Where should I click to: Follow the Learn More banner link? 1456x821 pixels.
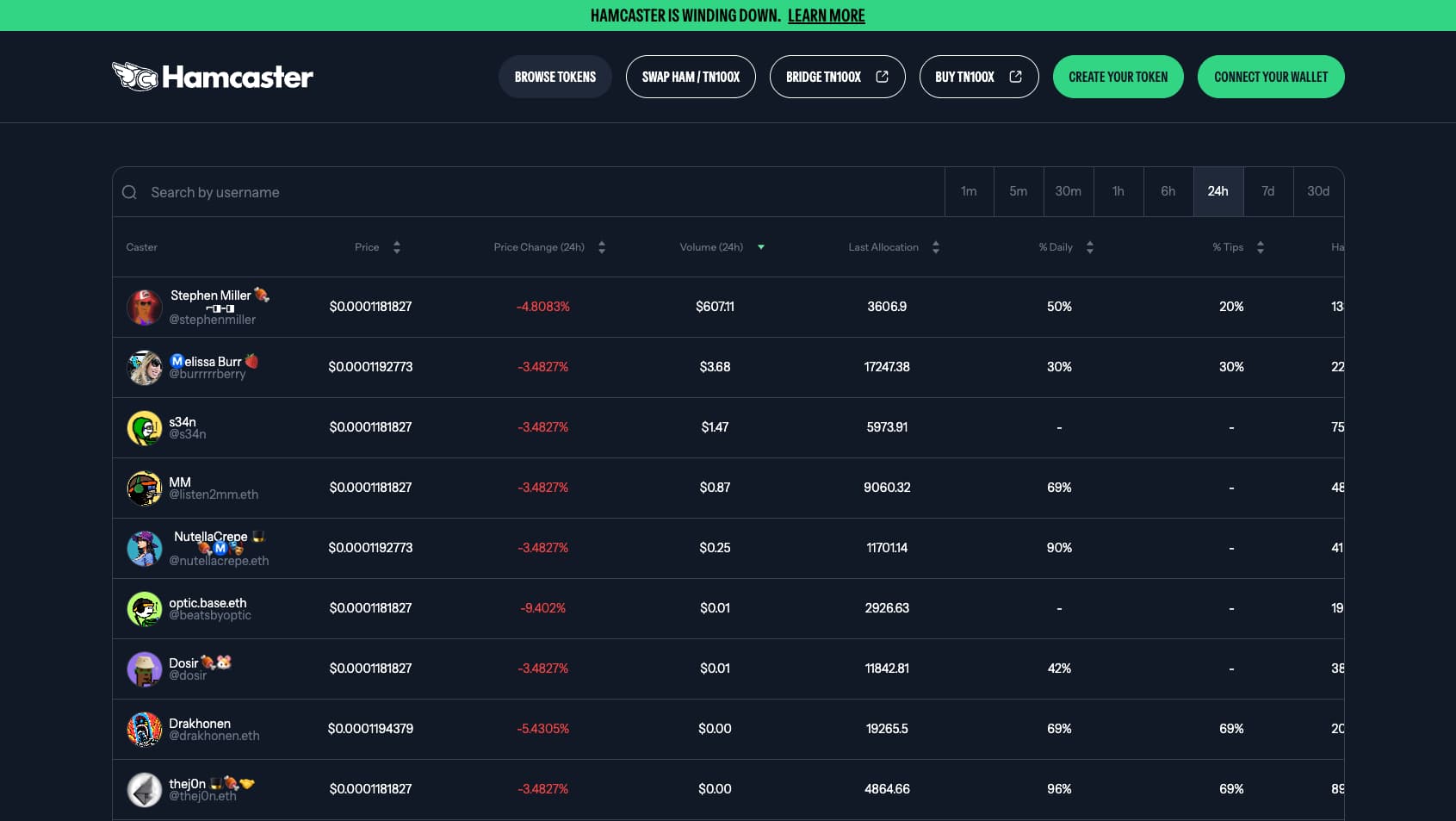pyautogui.click(x=827, y=16)
